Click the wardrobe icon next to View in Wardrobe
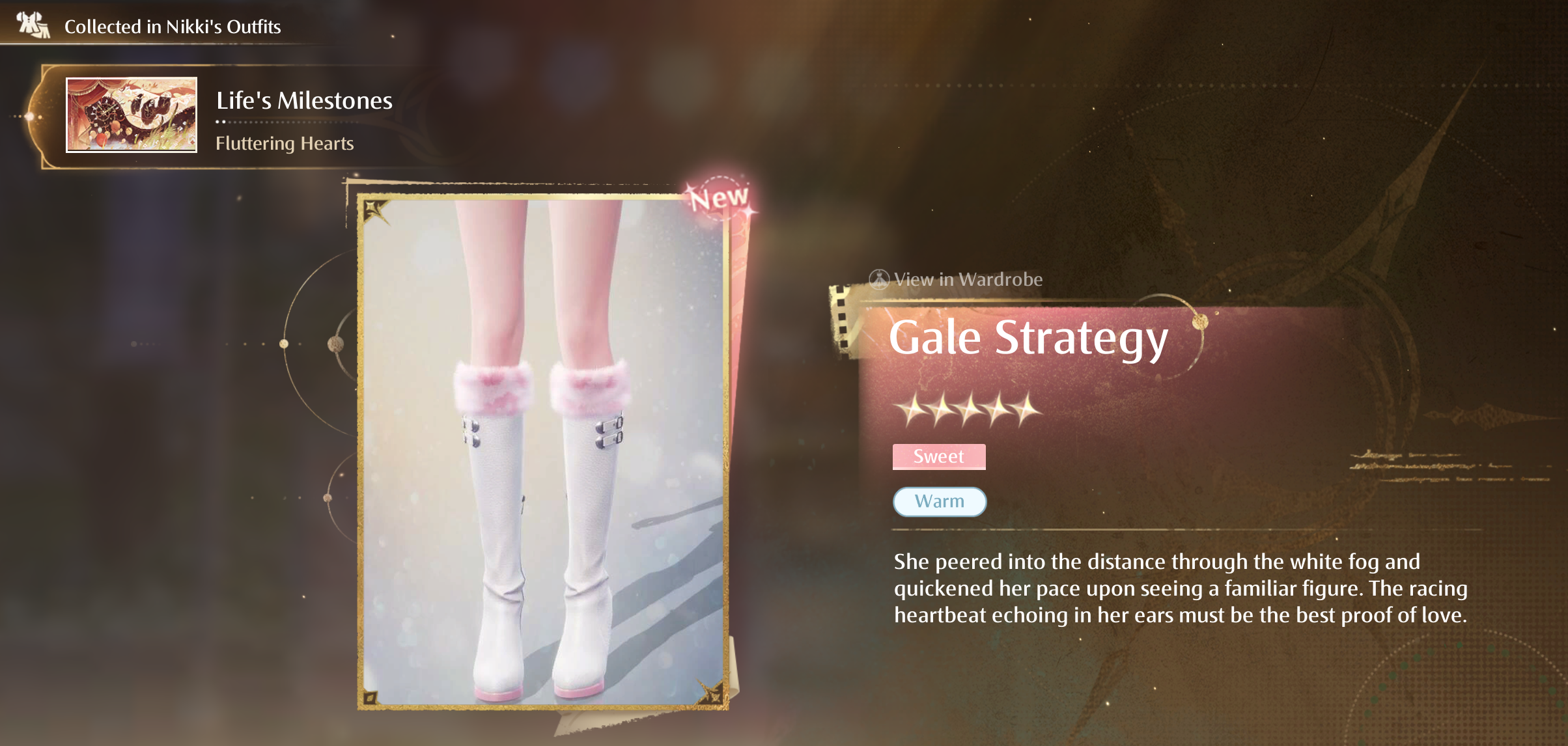 [879, 279]
